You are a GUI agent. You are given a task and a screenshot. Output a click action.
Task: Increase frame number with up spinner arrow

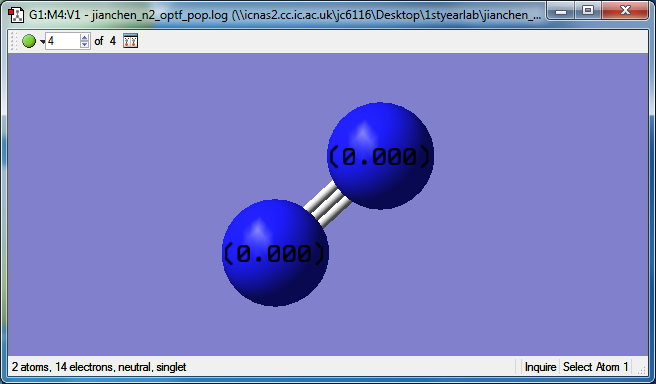coord(85,37)
